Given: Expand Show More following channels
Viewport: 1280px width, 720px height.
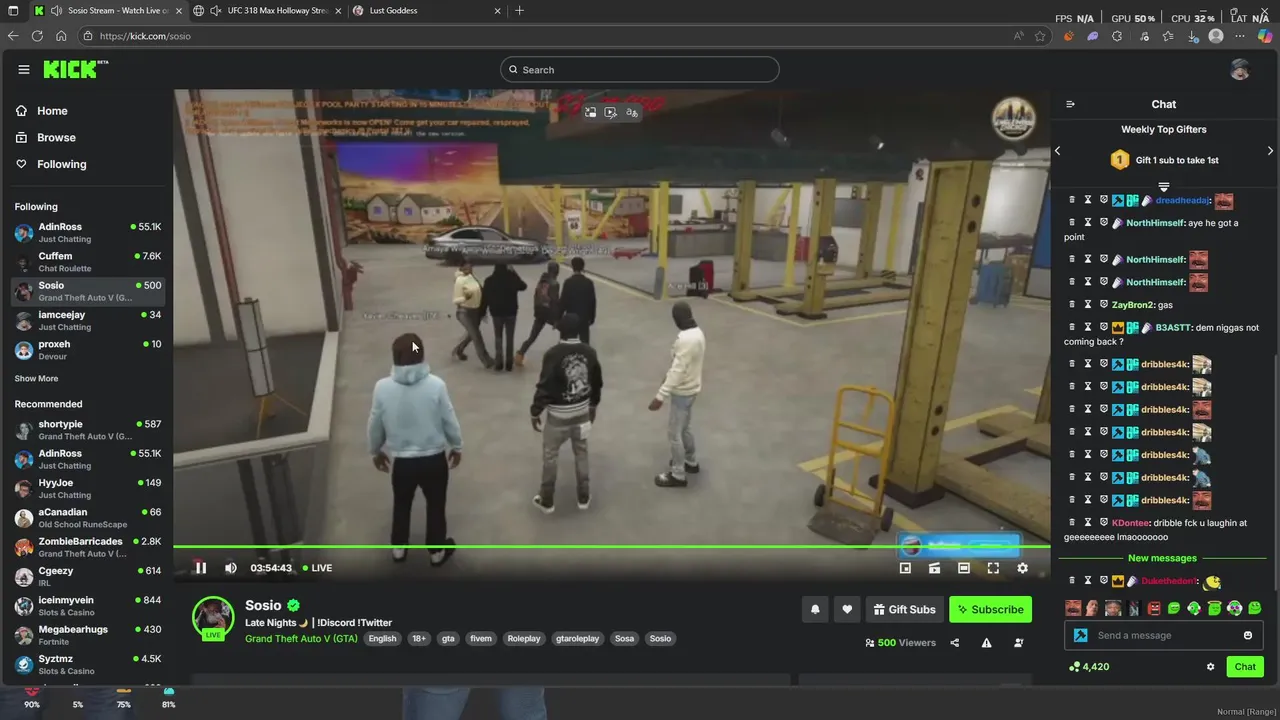Looking at the screenshot, I should [36, 379].
